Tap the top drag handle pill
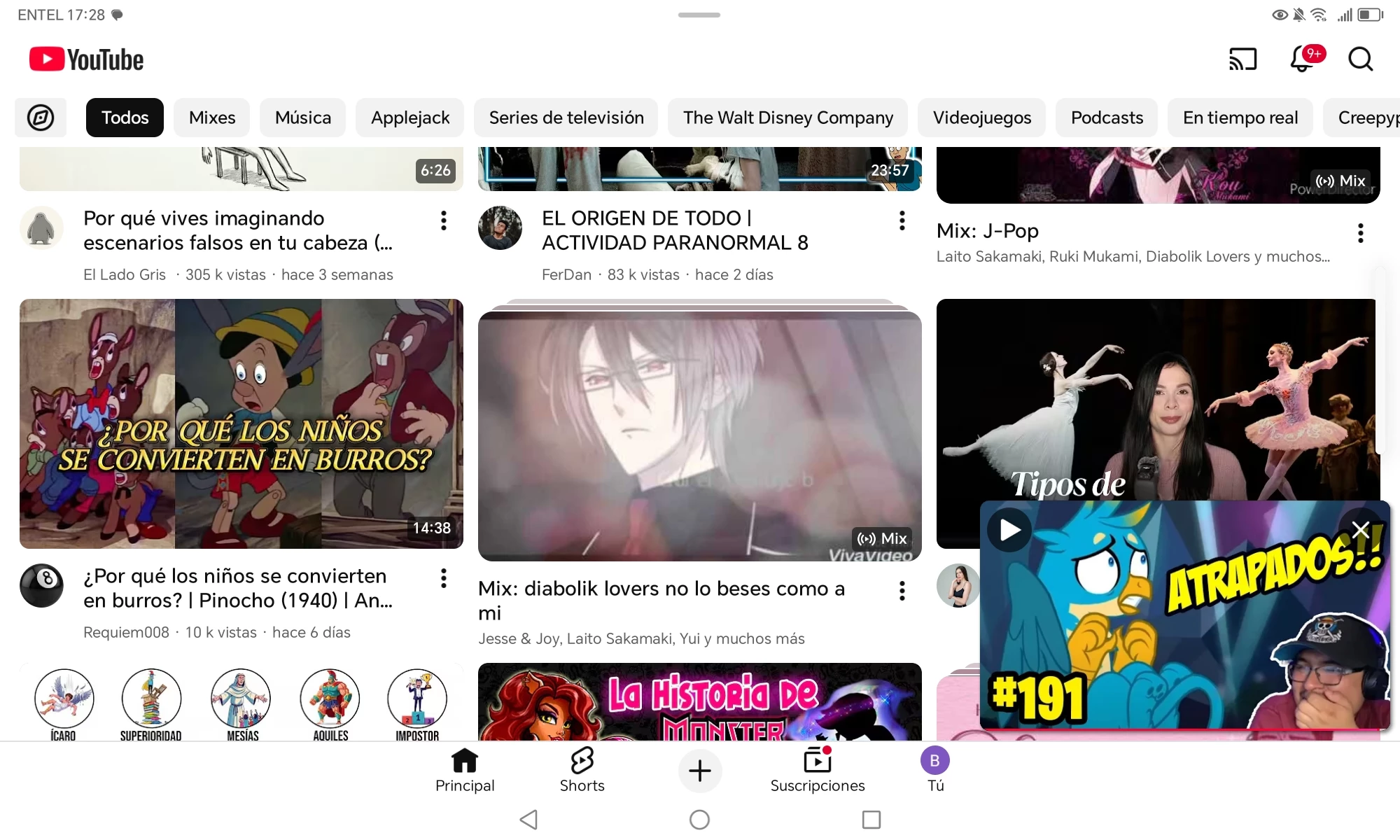 coord(699,15)
